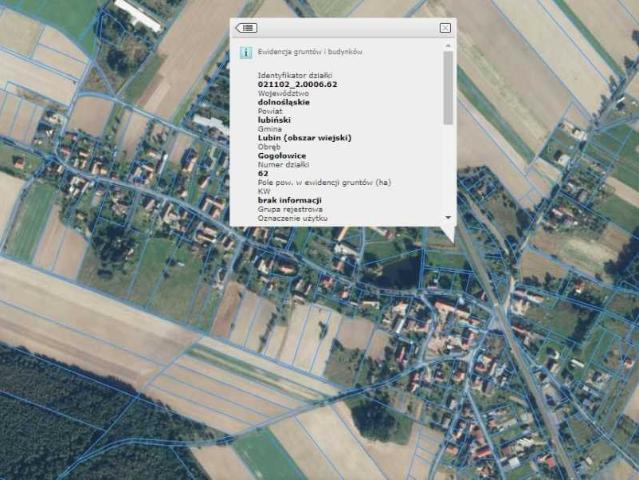Screen dimensions: 639x480
Task: Click the popup vertical scrollbar thumb
Action: (x=448, y=90)
